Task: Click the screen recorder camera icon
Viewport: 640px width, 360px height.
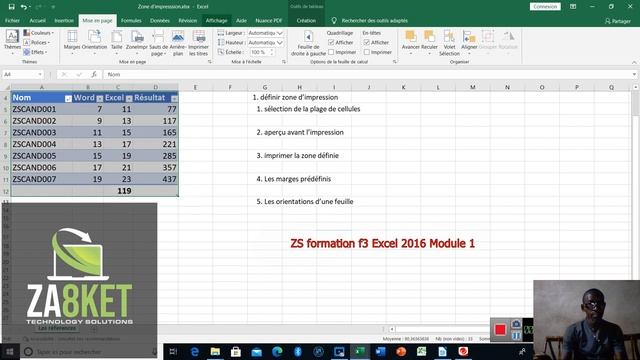Action: click(516, 324)
